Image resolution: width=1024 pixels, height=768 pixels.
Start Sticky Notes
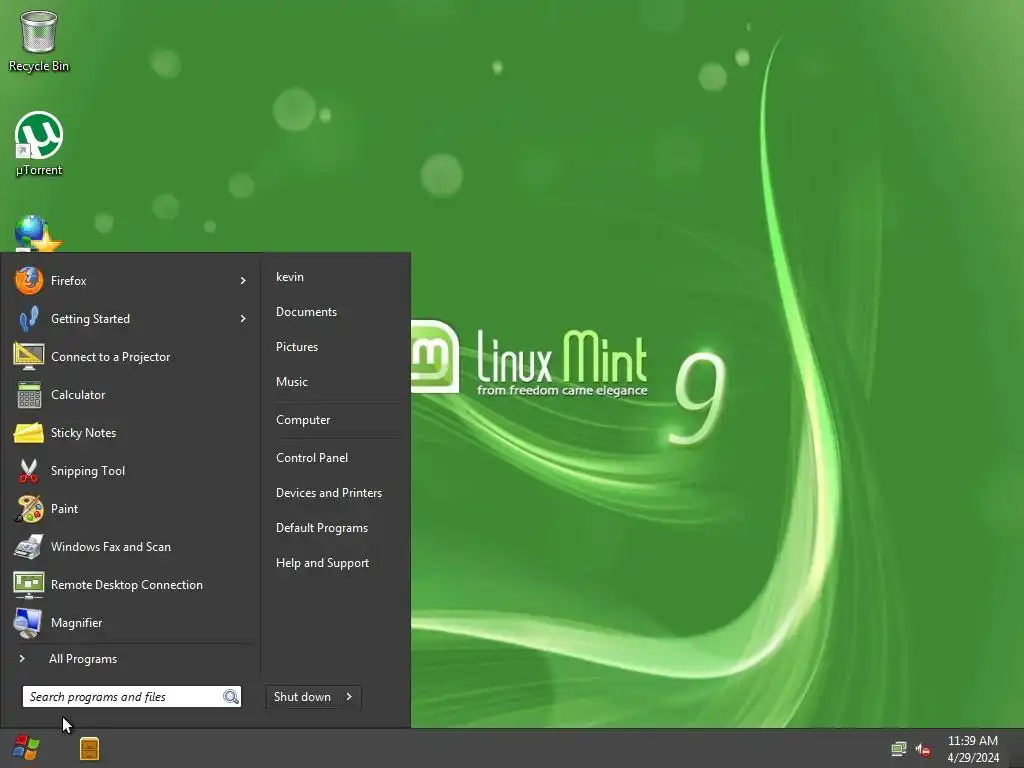coord(131,432)
